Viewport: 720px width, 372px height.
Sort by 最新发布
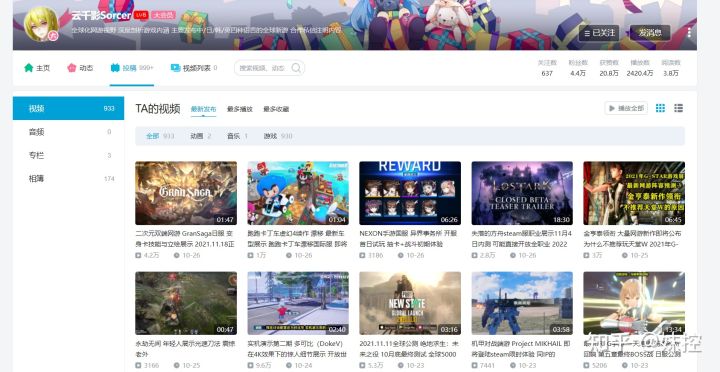[x=203, y=109]
